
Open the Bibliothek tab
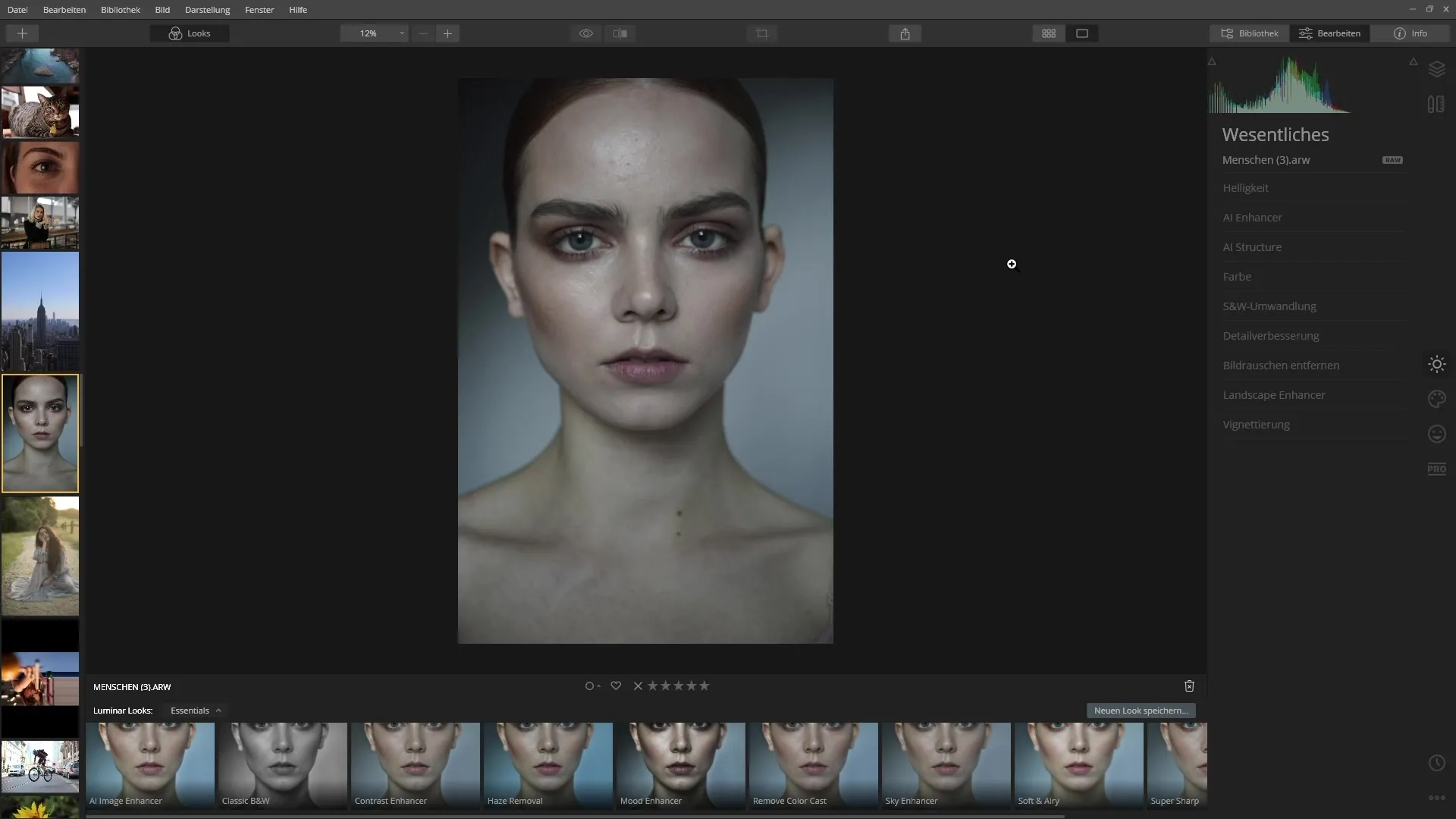pos(1249,33)
